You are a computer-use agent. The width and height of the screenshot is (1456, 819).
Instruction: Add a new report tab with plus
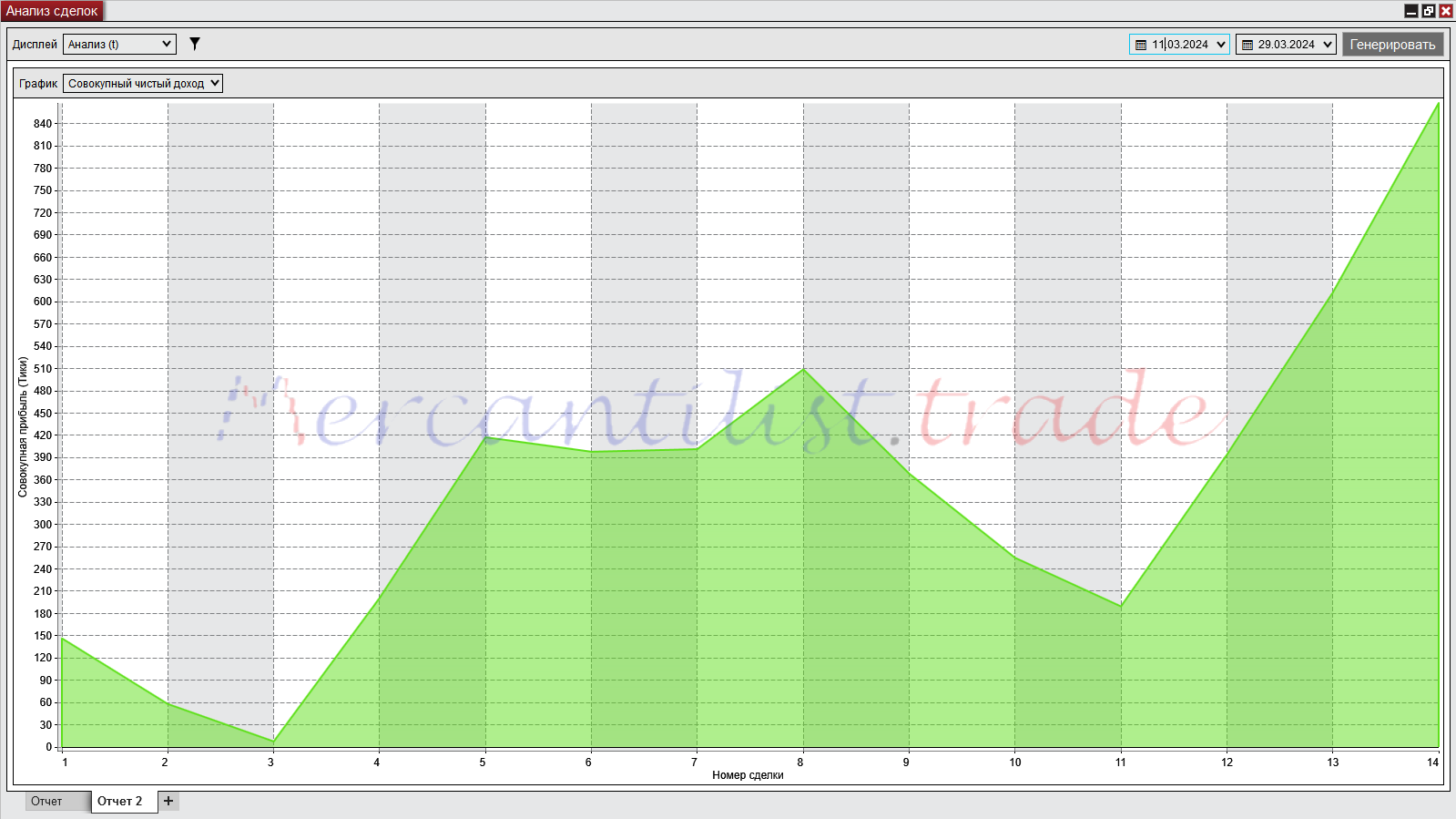pyautogui.click(x=168, y=801)
